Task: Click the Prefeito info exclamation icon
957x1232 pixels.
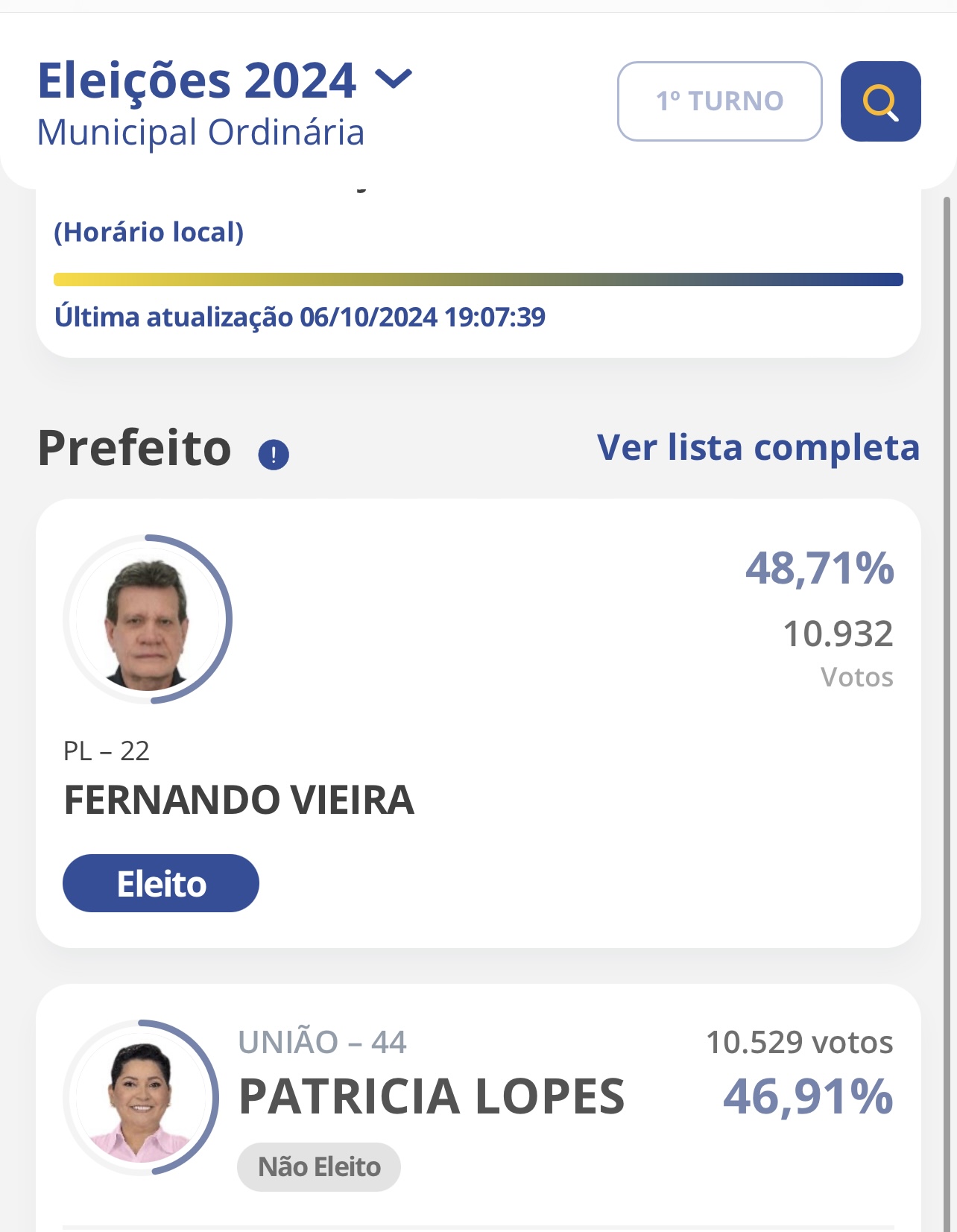Action: pyautogui.click(x=274, y=454)
